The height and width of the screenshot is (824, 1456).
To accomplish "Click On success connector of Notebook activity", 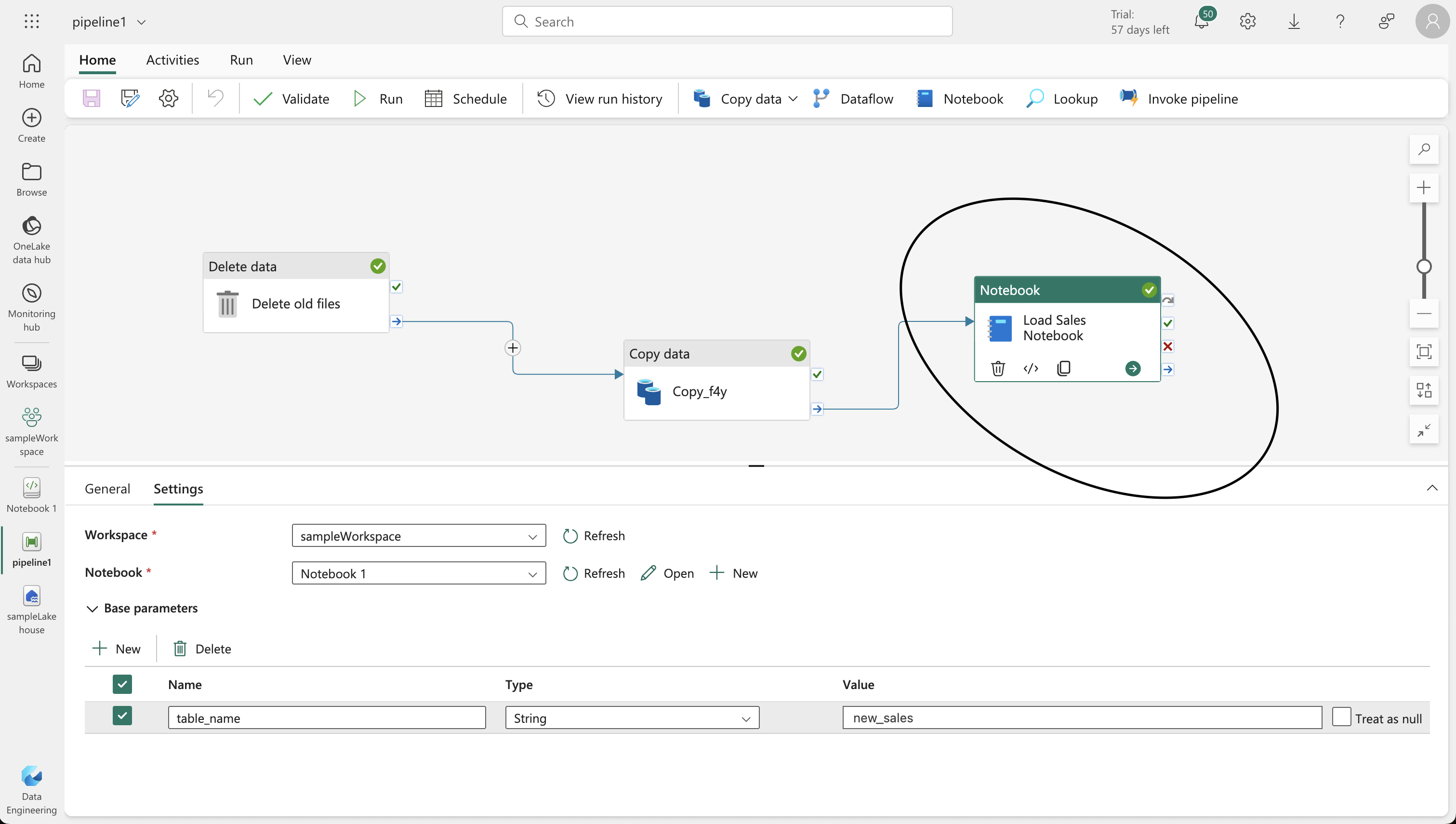I will point(1167,323).
